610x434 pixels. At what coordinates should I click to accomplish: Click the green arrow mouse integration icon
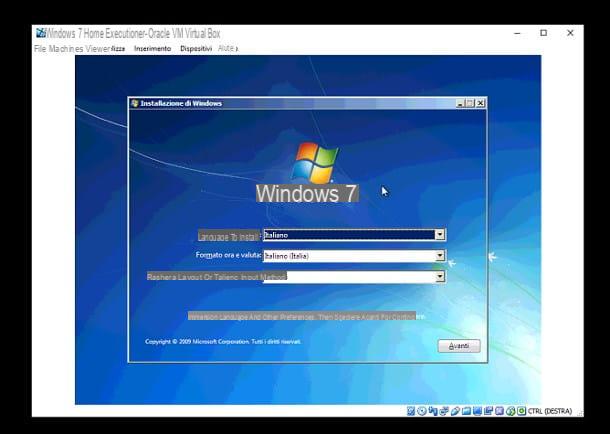pos(510,411)
